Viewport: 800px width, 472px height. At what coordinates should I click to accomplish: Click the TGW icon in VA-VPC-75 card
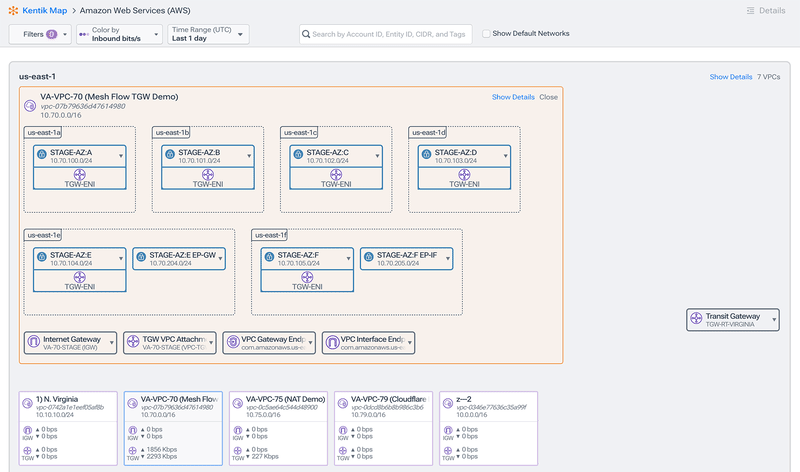(x=238, y=451)
